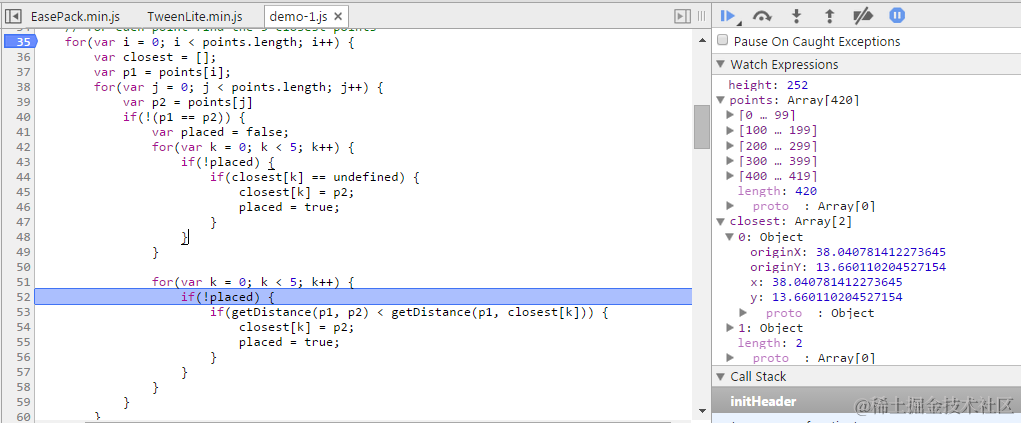Screen dimensions: 1021x423
Task: Expand closest item 1 Object
Action: pyautogui.click(x=731, y=328)
